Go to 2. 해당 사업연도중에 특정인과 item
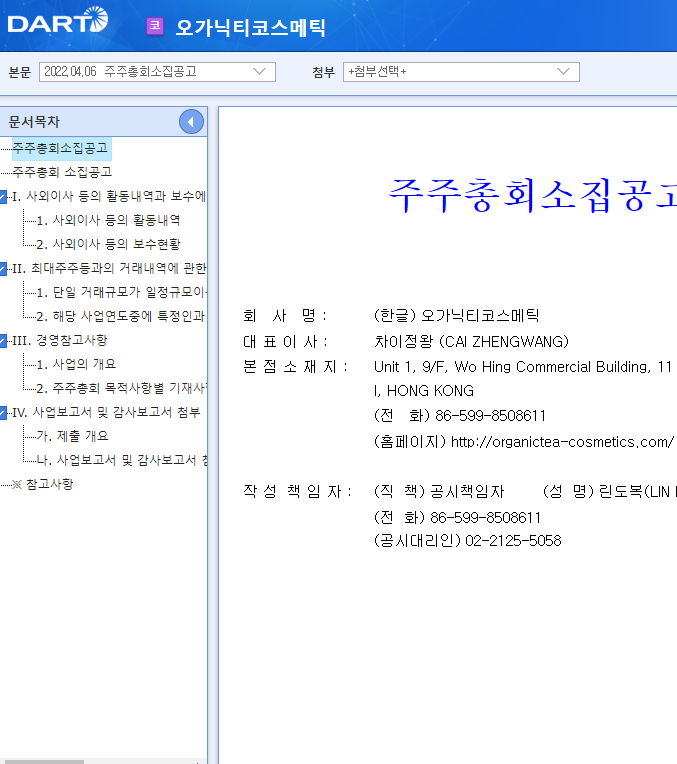This screenshot has width=677, height=764. coord(121,316)
